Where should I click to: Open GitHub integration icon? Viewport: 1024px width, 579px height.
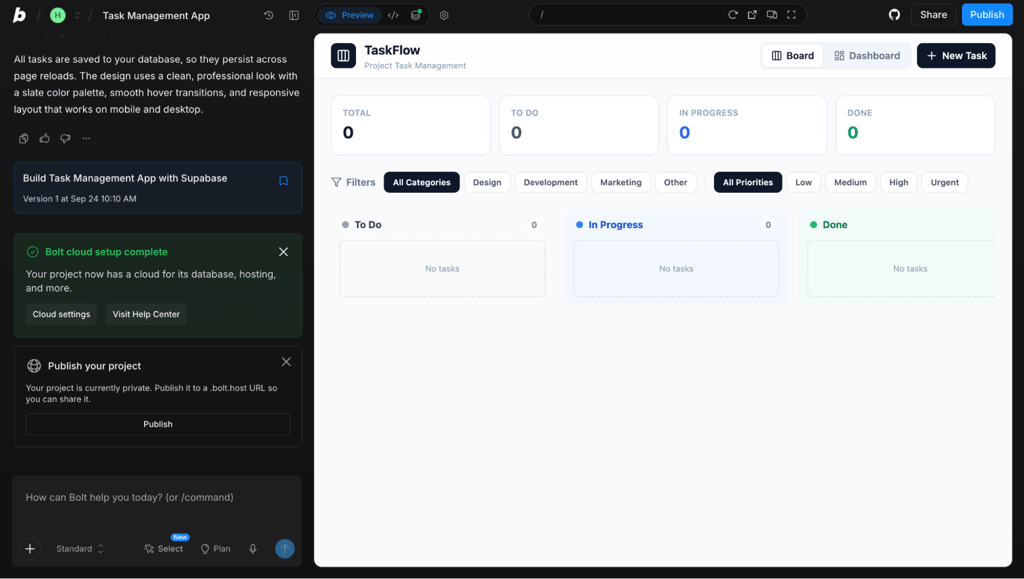(894, 15)
